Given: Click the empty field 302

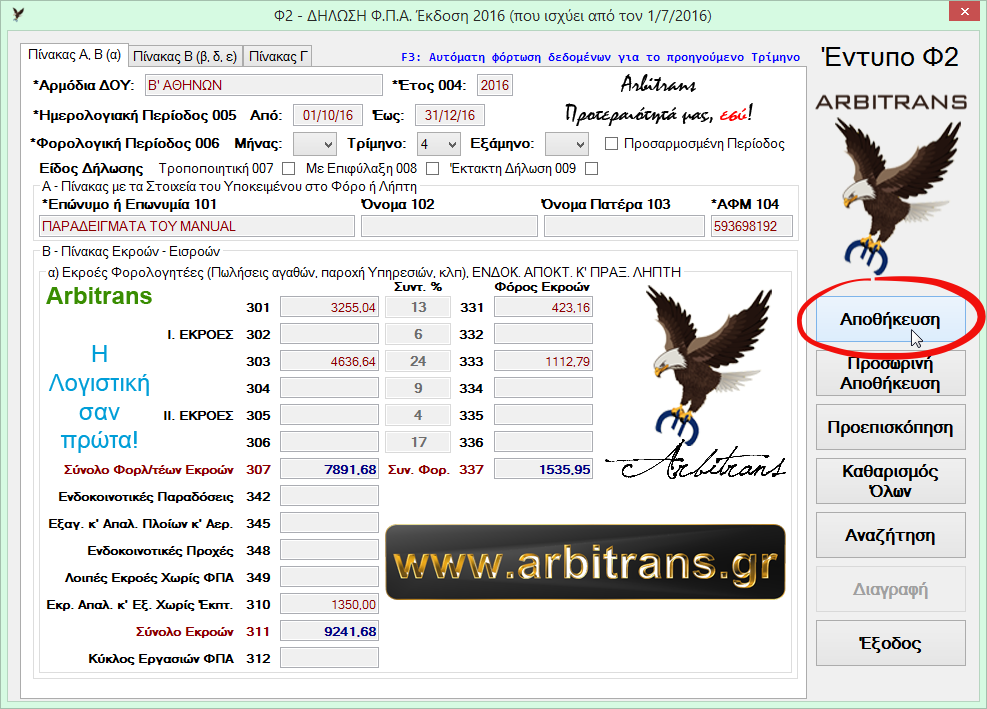Looking at the screenshot, I should pos(329,334).
